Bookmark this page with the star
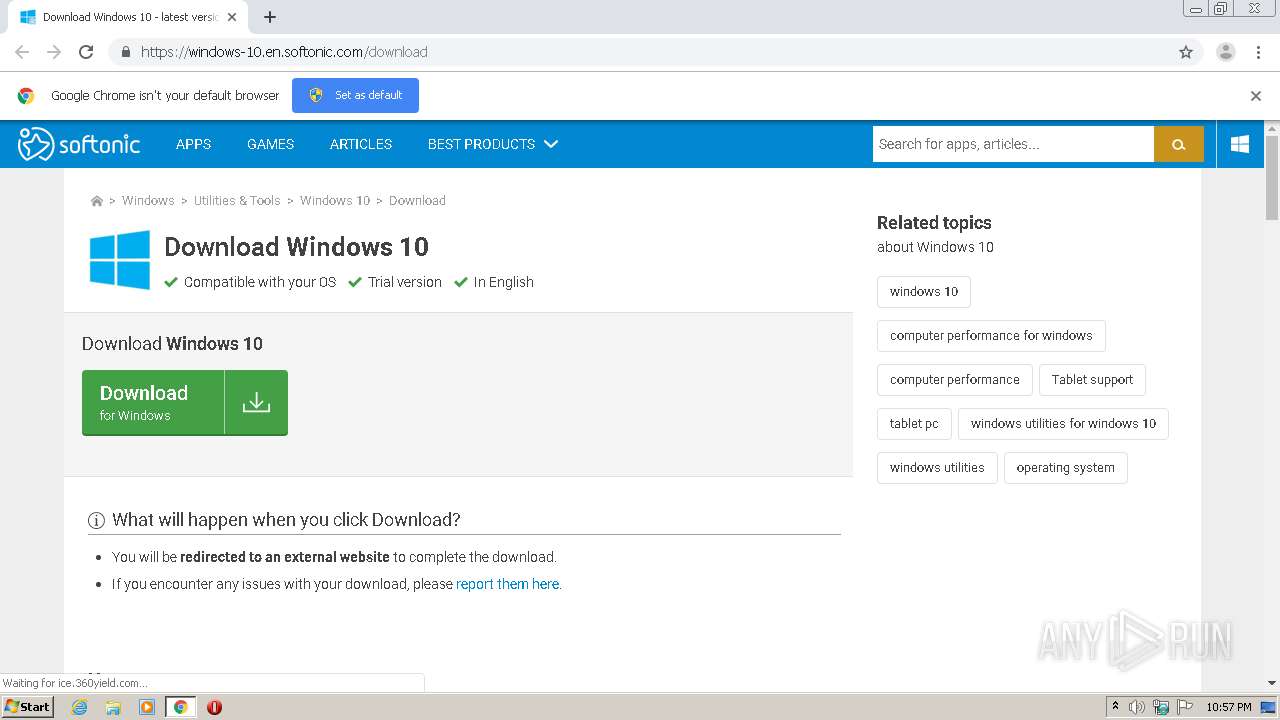This screenshot has height=720, width=1280. pos(1186,52)
